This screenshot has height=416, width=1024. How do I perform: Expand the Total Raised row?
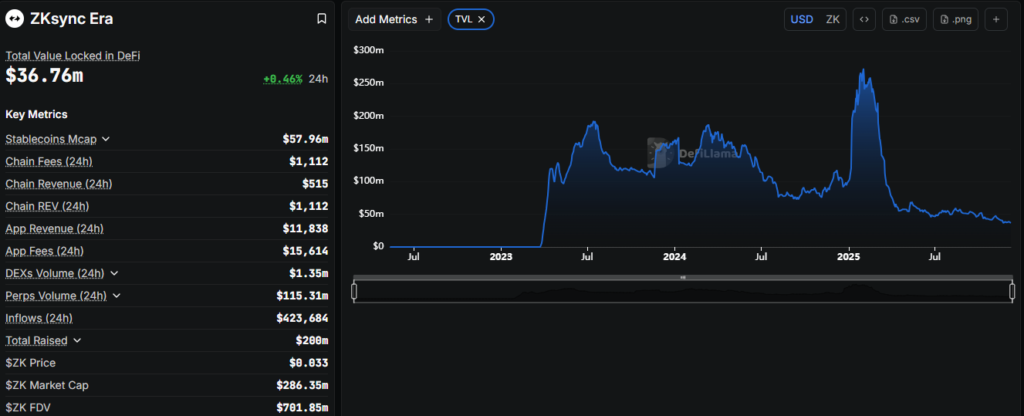click(x=77, y=340)
